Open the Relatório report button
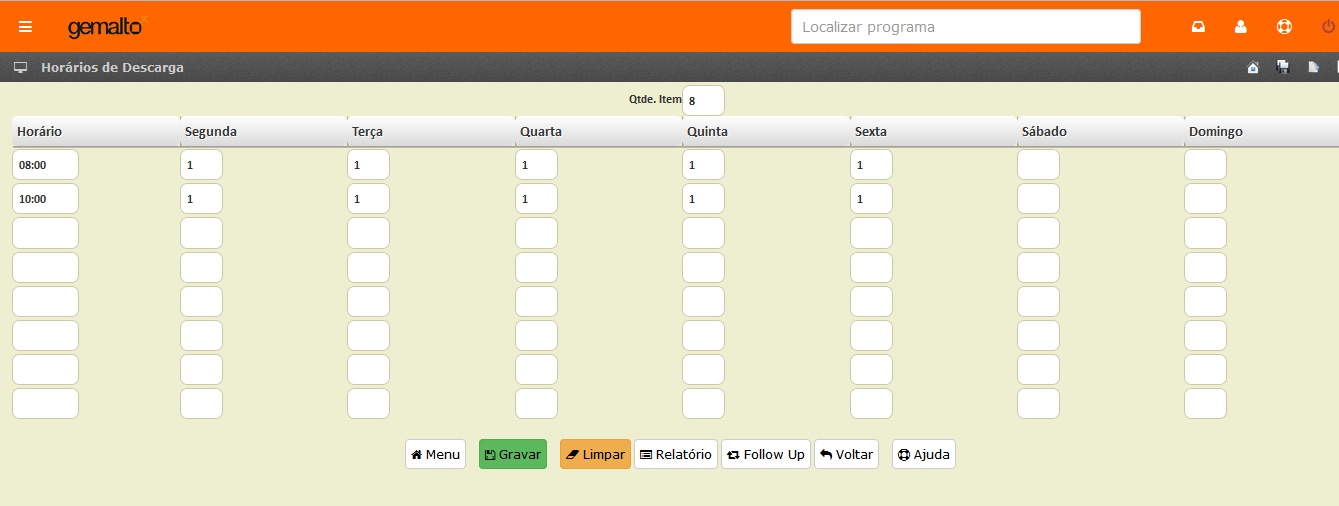This screenshot has width=1339, height=506. click(x=676, y=454)
